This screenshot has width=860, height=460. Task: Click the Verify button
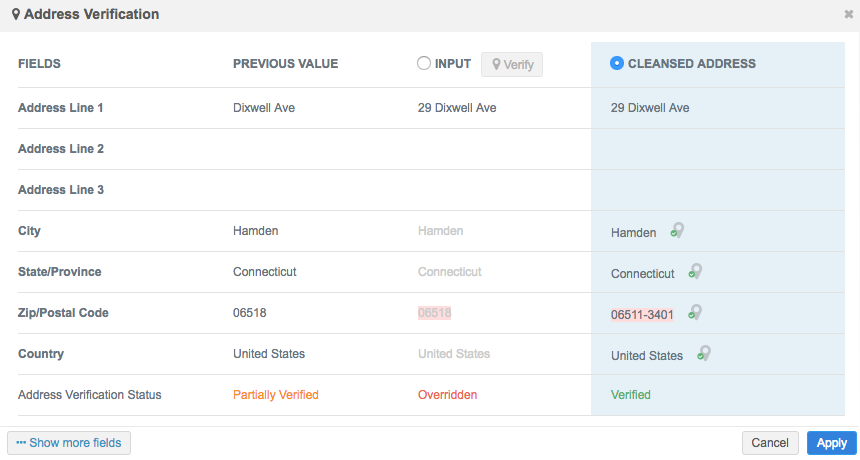pyautogui.click(x=512, y=64)
